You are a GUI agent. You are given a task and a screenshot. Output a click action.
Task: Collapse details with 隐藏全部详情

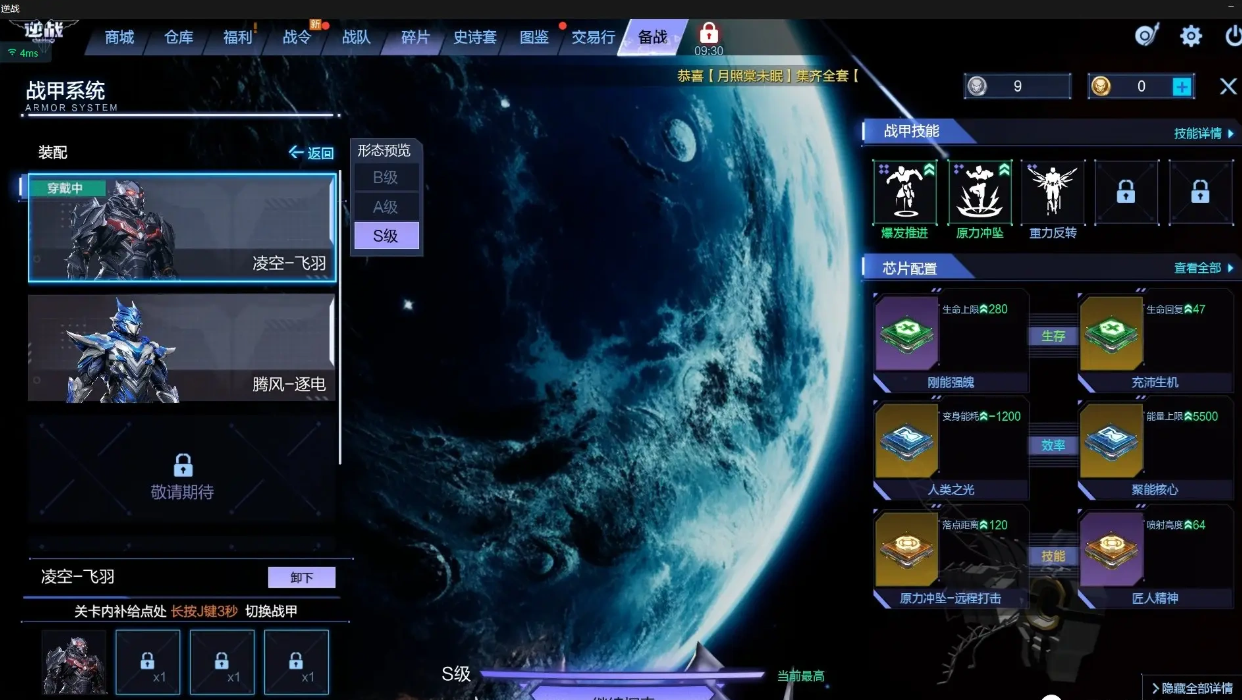click(x=1192, y=688)
